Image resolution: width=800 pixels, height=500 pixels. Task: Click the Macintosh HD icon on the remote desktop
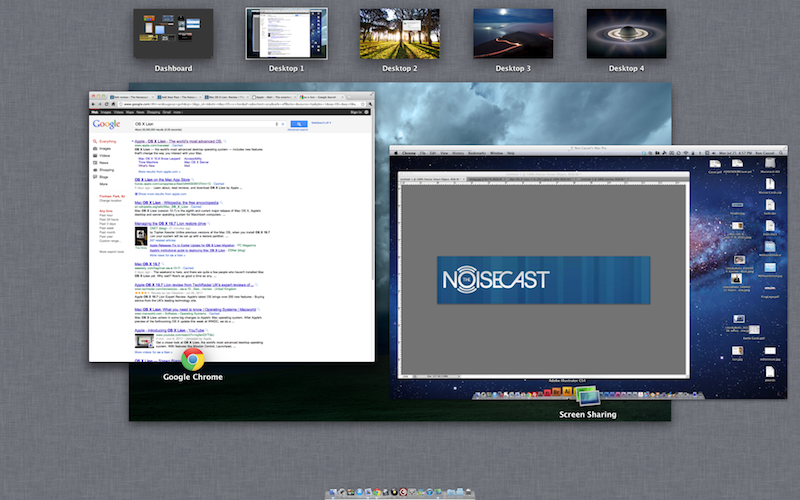[769, 165]
